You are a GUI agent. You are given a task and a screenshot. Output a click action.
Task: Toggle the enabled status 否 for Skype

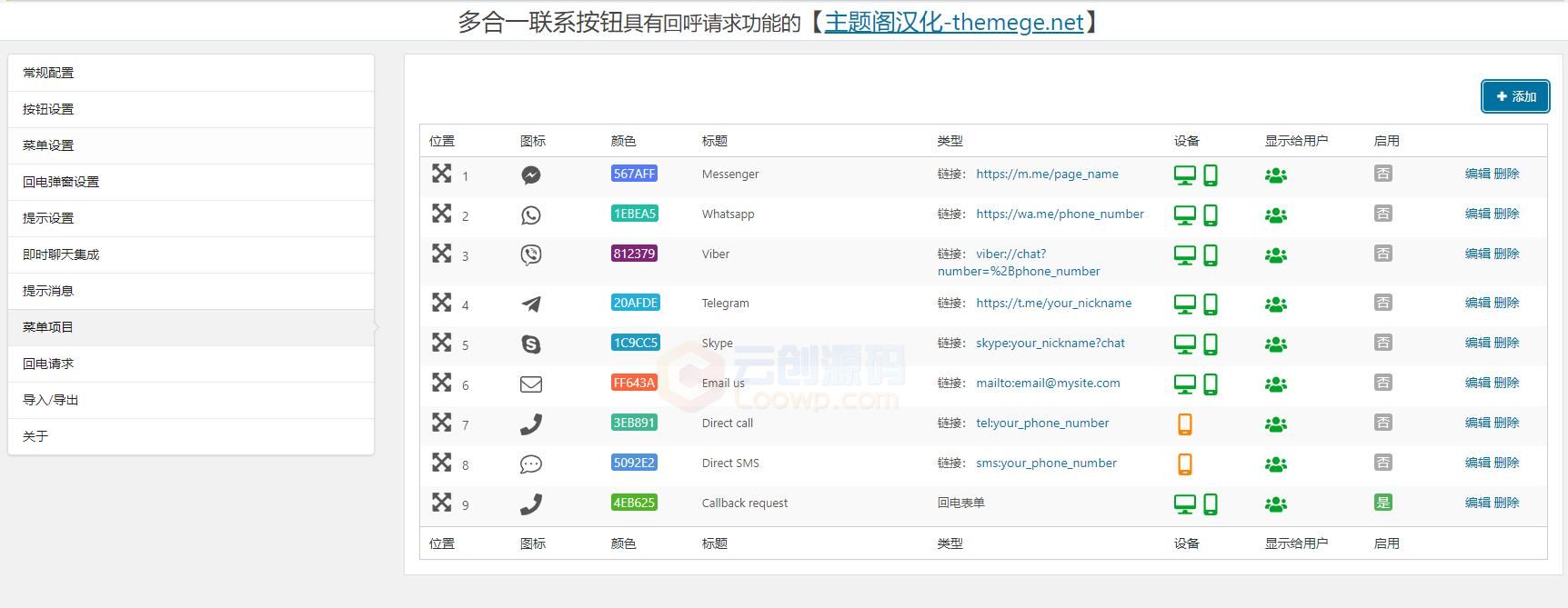[x=1382, y=343]
